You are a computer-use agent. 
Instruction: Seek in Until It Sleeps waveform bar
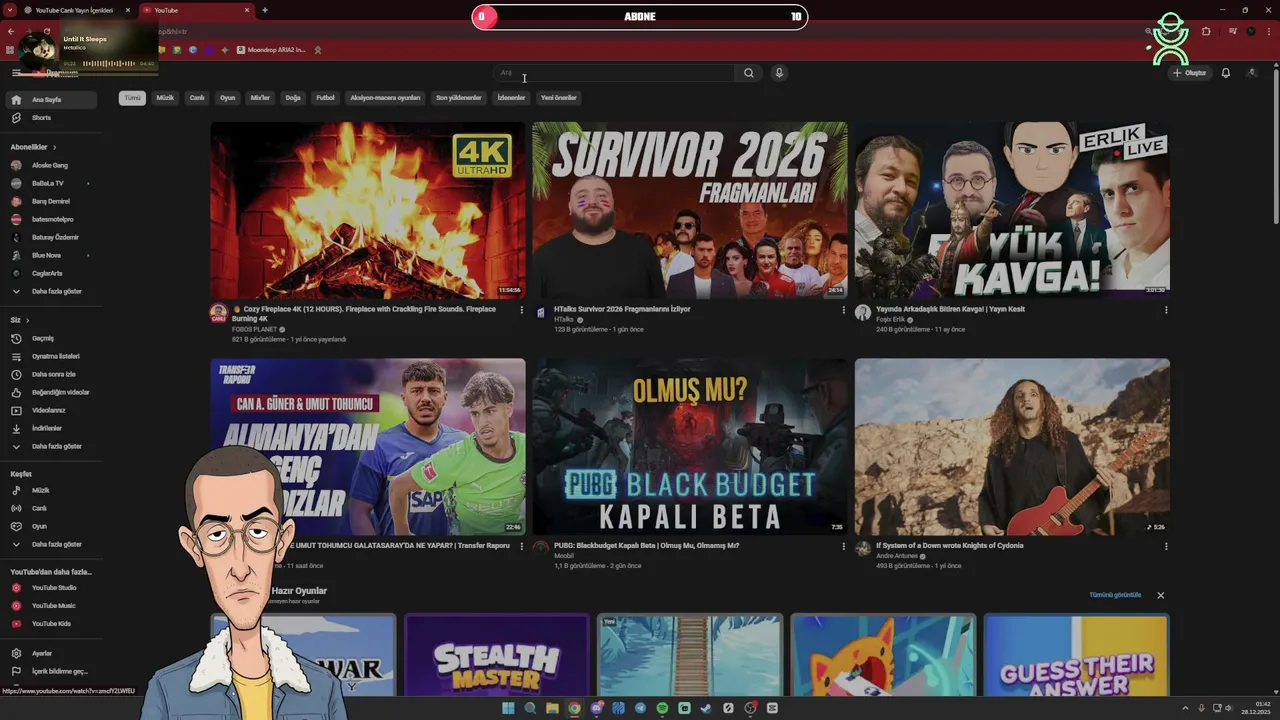[108, 64]
